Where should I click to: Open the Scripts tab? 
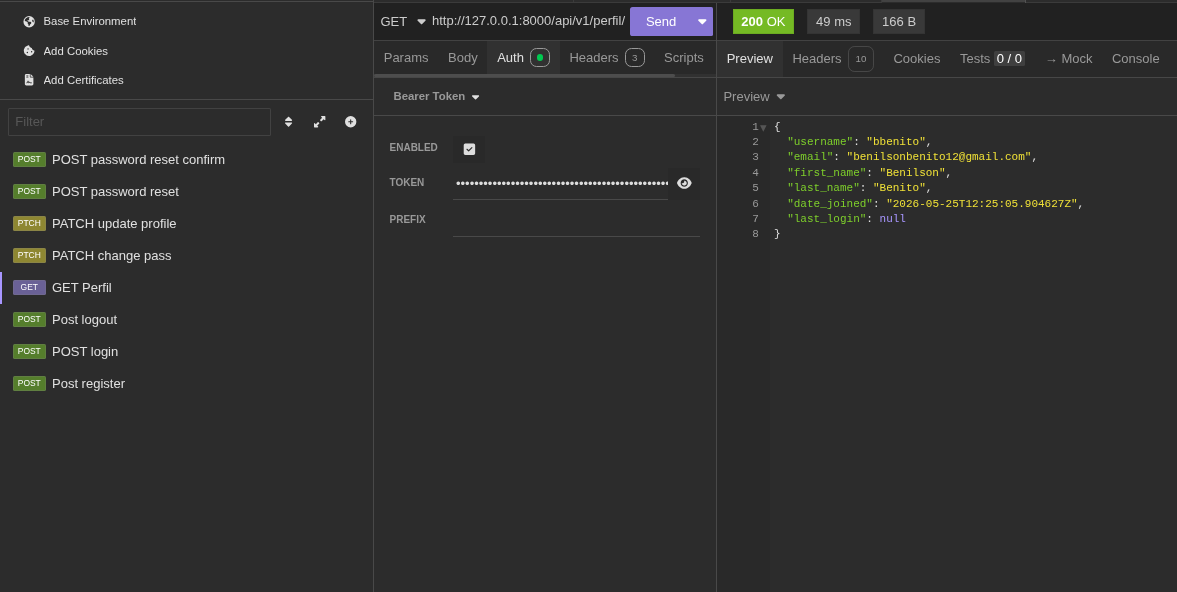[684, 58]
